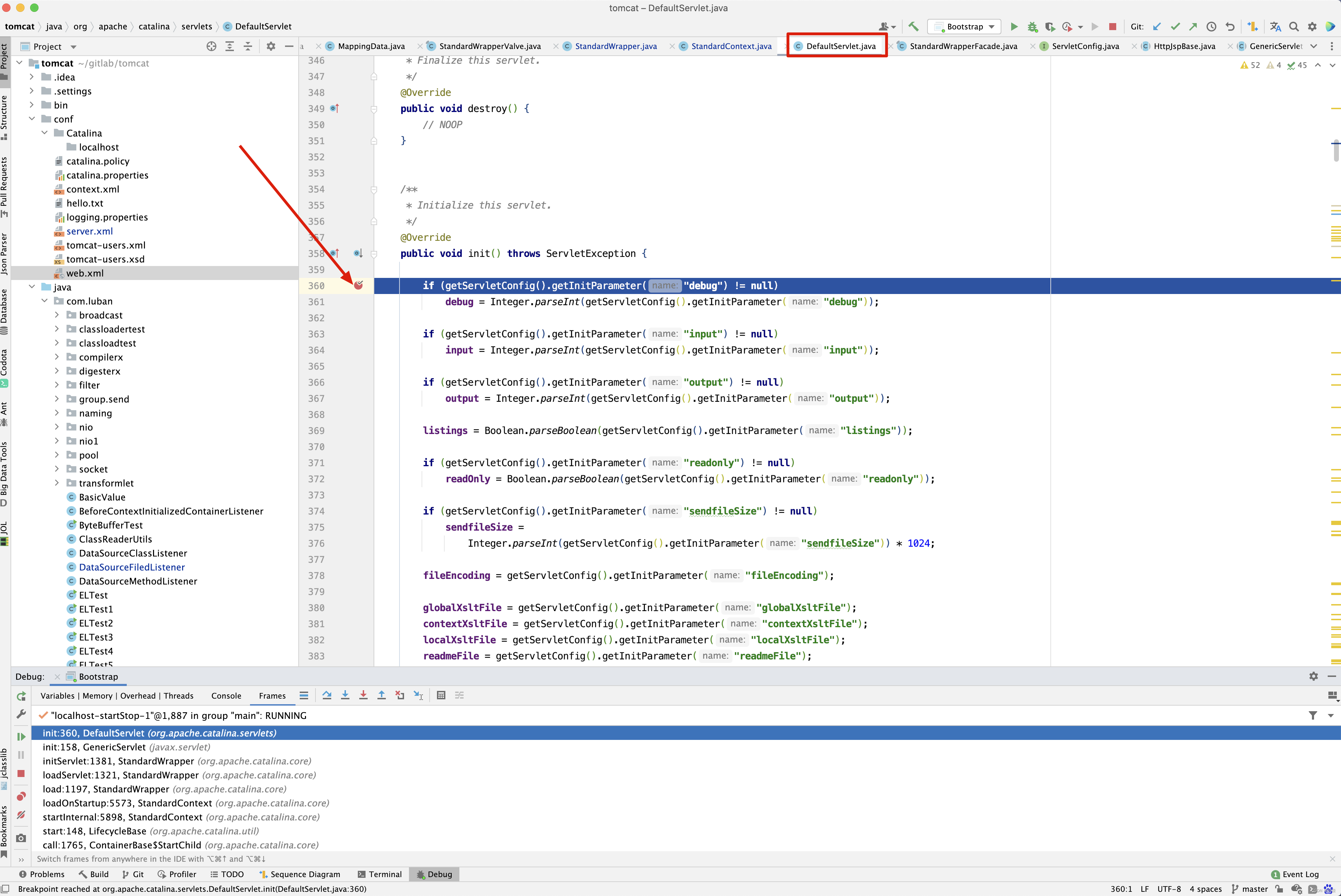
Task: Open the Bootstrap run configuration dropdown
Action: (x=964, y=26)
